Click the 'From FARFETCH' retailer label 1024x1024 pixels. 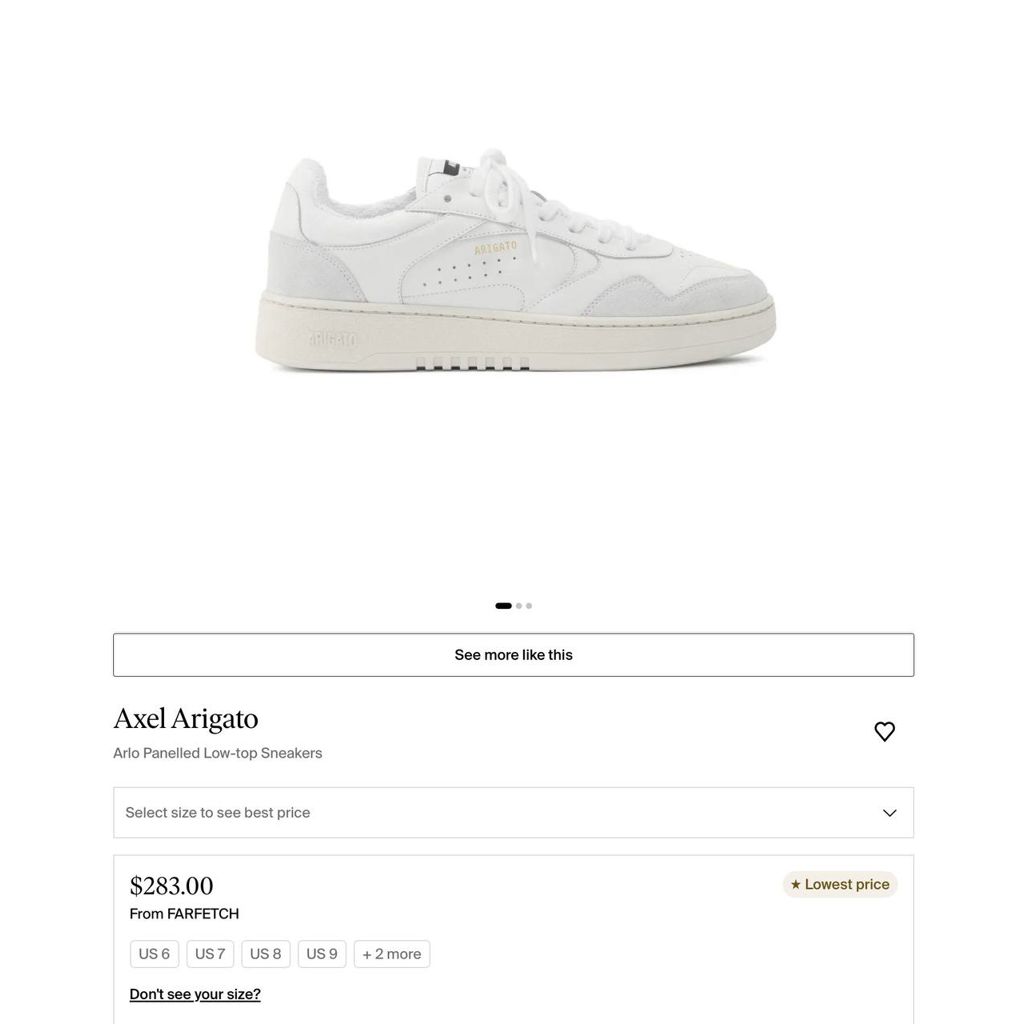click(184, 914)
